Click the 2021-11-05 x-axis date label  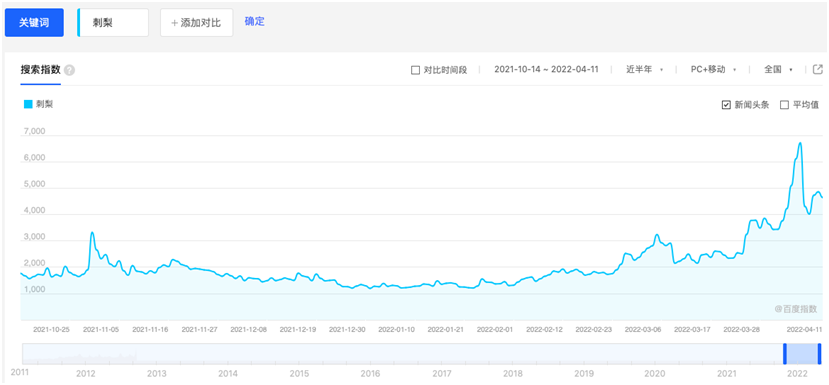click(100, 329)
